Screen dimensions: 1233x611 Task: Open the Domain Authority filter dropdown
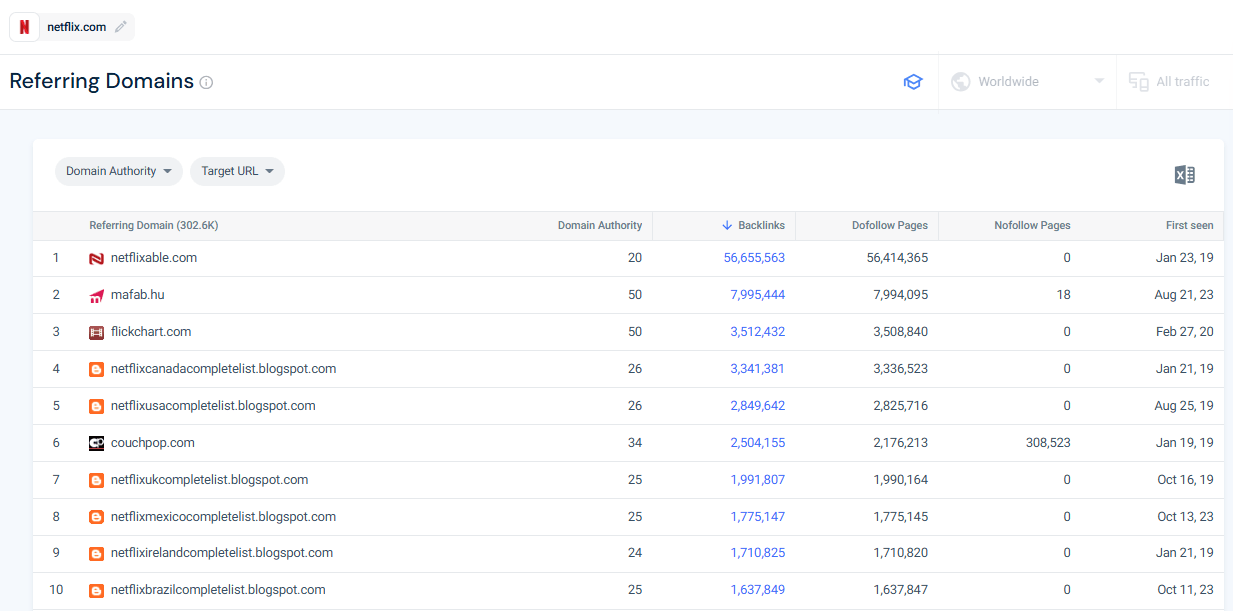(119, 172)
